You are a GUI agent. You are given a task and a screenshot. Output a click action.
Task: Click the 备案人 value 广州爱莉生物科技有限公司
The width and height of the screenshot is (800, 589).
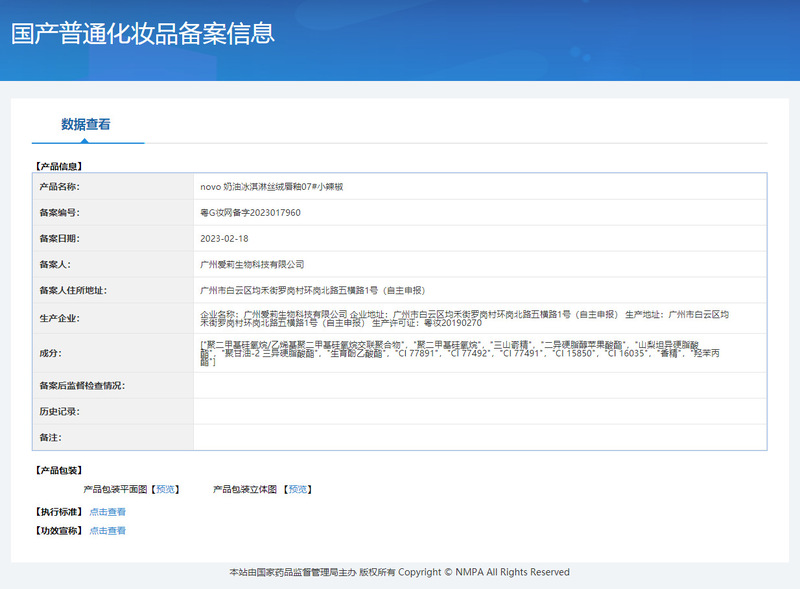[252, 265]
